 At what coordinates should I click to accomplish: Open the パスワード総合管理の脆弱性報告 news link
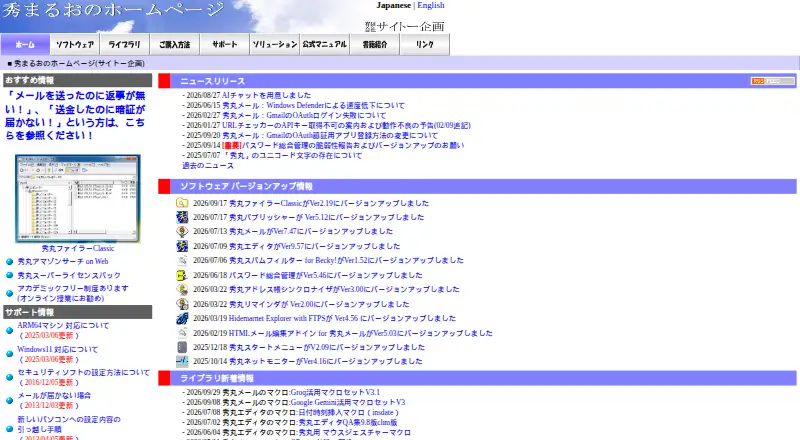(343, 145)
